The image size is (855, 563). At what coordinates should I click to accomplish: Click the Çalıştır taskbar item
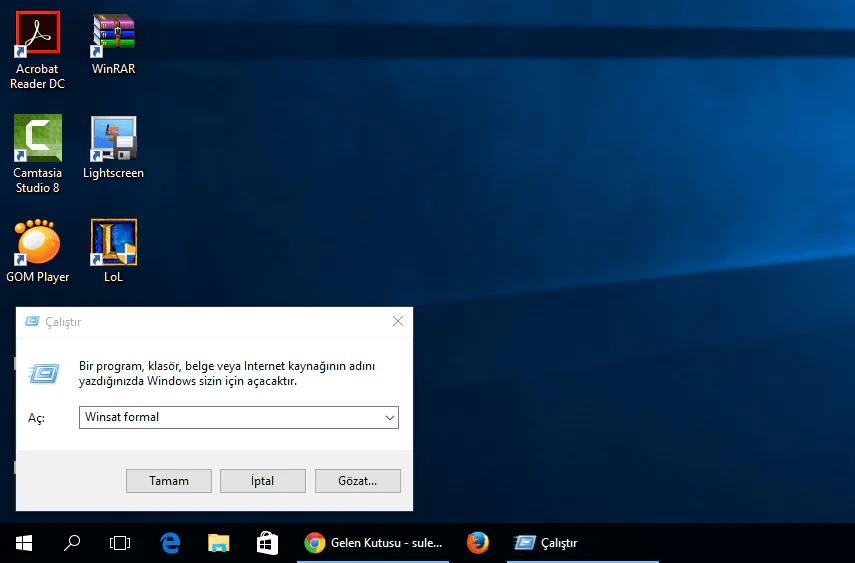[546, 543]
